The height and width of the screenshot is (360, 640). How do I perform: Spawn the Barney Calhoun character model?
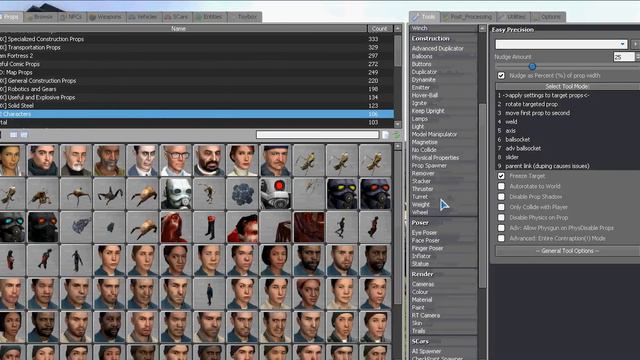(x=42, y=160)
